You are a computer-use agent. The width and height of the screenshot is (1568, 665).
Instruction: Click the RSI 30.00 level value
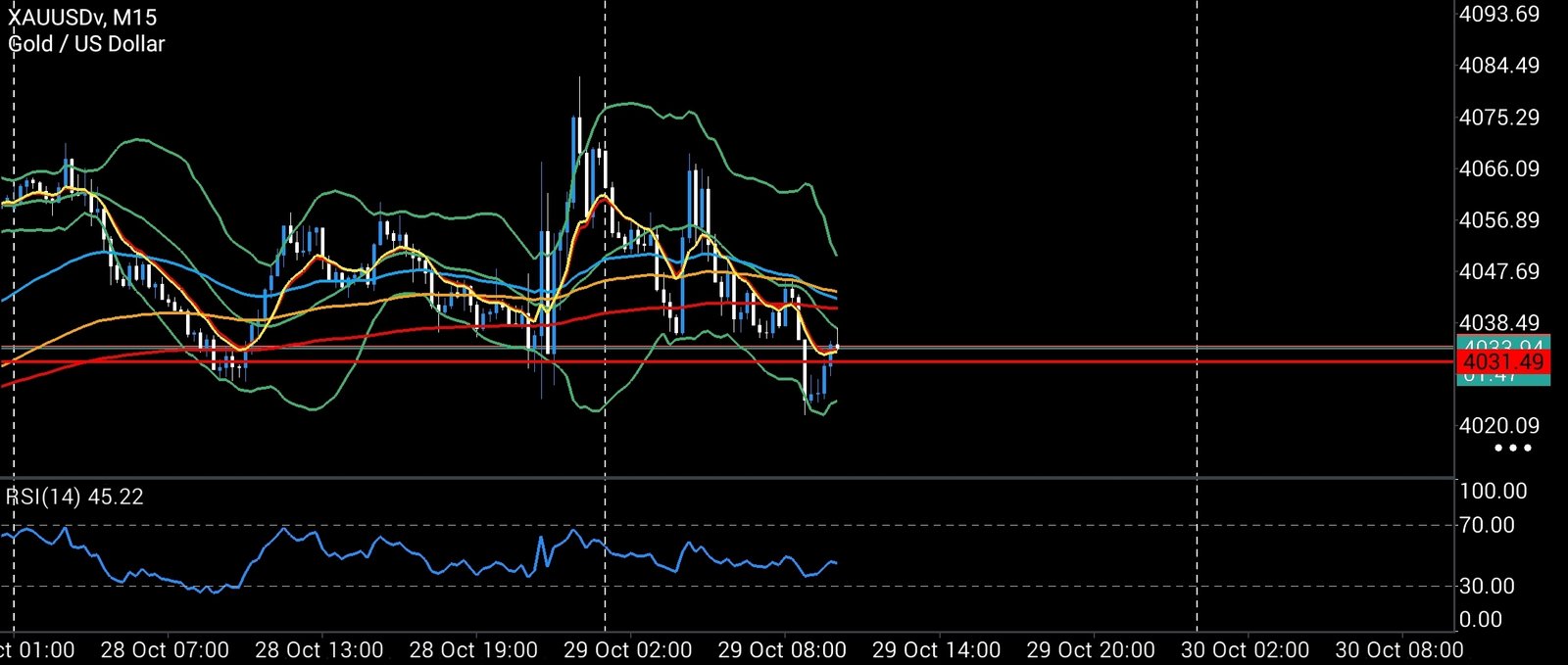coord(1488,586)
